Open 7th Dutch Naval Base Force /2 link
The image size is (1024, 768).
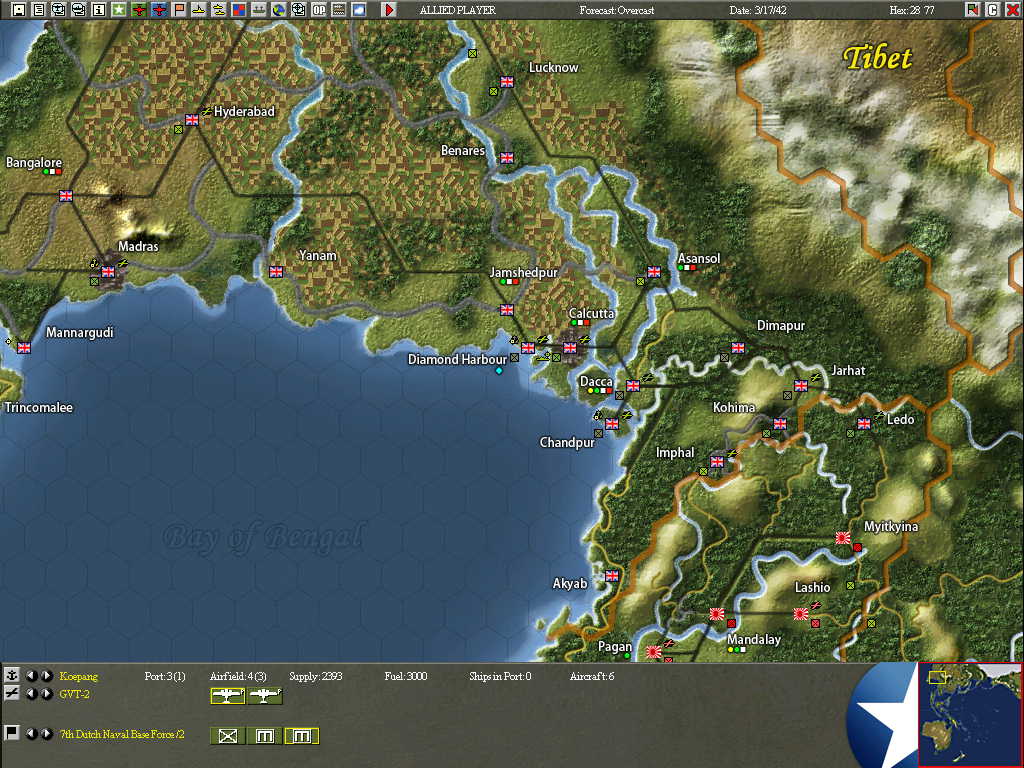pos(122,734)
